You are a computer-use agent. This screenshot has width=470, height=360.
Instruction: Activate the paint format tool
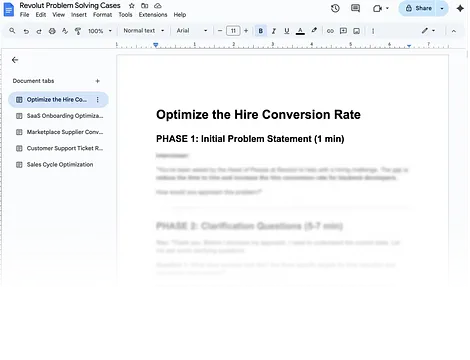pyautogui.click(x=78, y=31)
